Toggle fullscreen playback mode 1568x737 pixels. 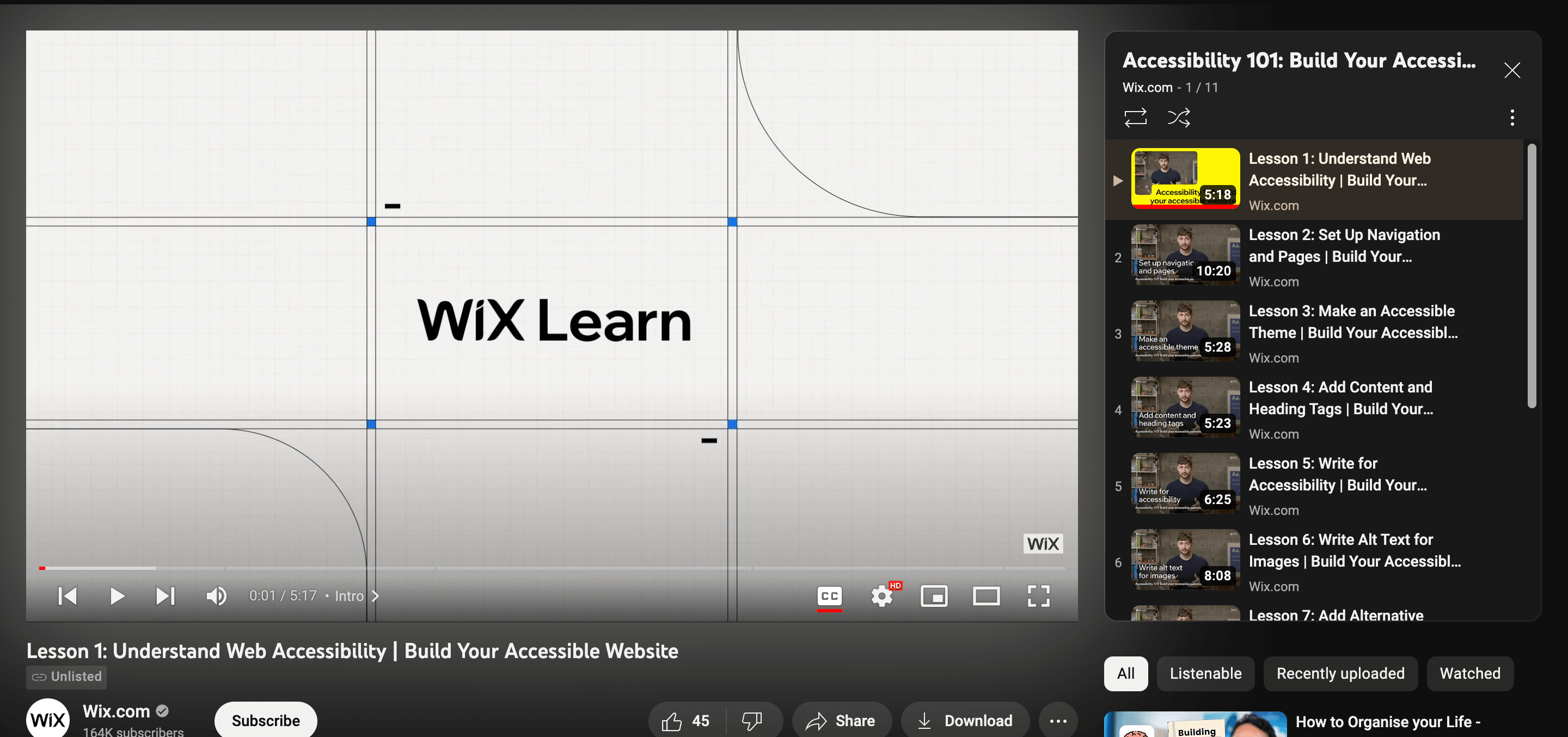[1040, 596]
